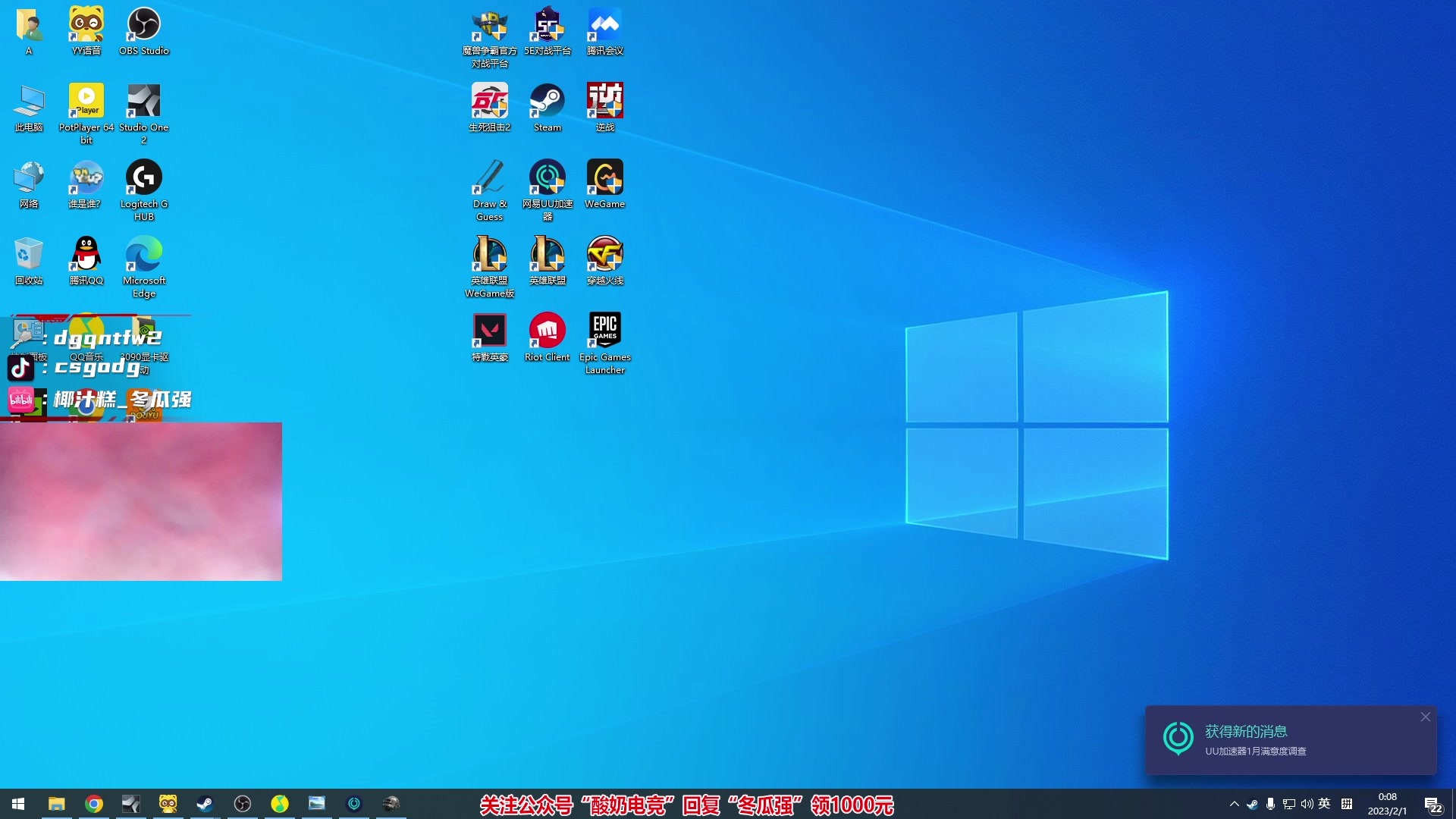Open the notification center with badge 22
Screen dimensions: 1456x819
[1432, 805]
